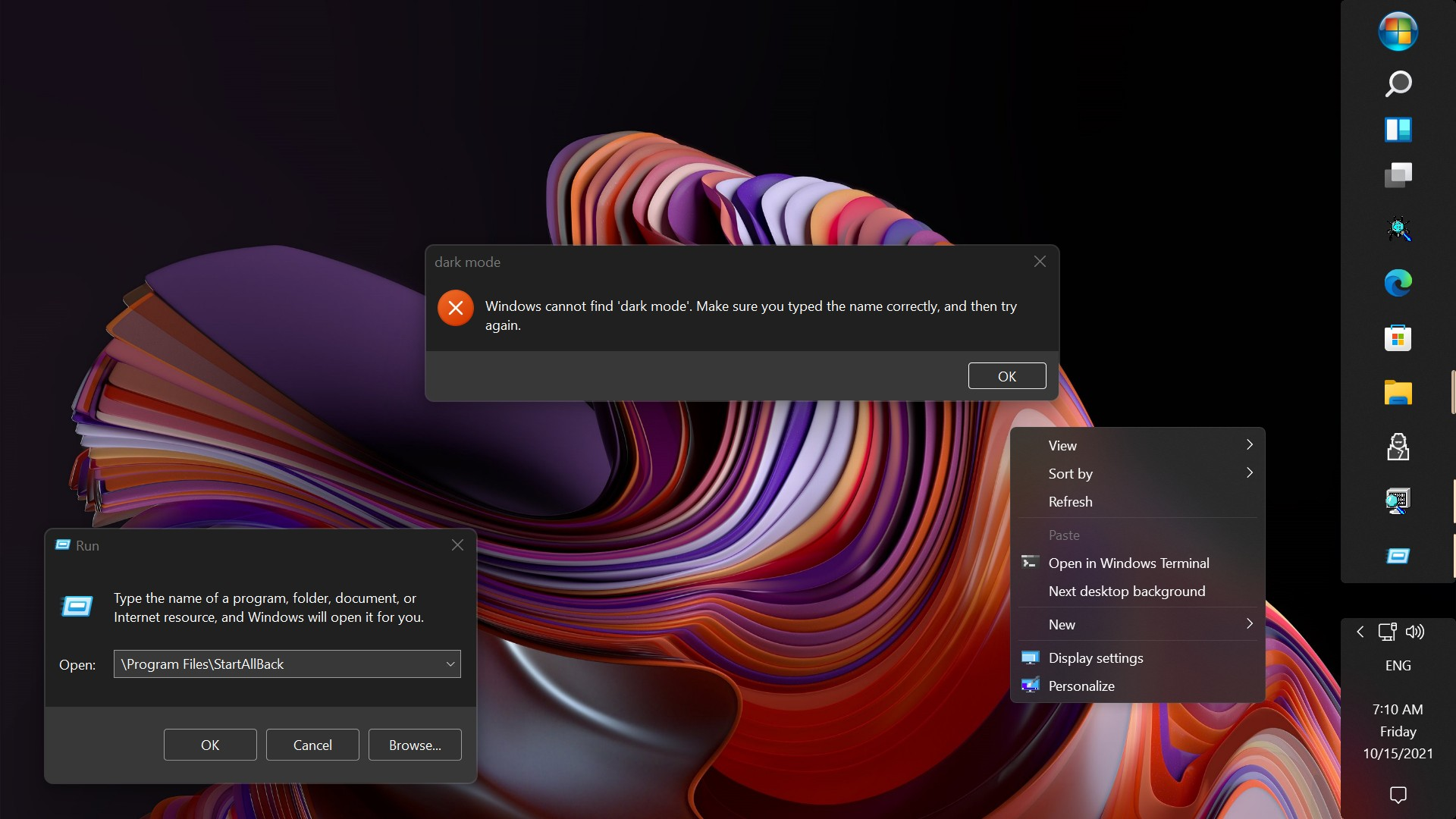Toggle English keyboard layout ENG indicator
The width and height of the screenshot is (1456, 819).
coord(1397,665)
